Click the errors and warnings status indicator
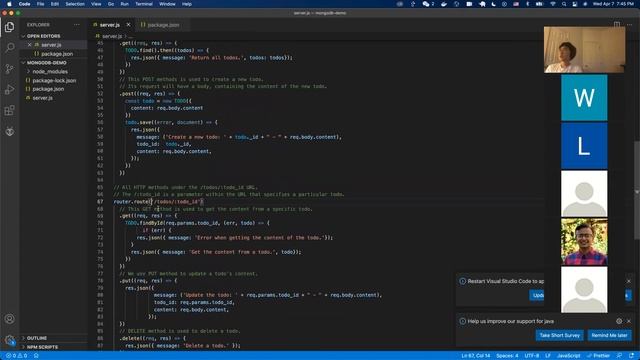Viewport: 640px width, 360px height. pyautogui.click(x=16, y=356)
